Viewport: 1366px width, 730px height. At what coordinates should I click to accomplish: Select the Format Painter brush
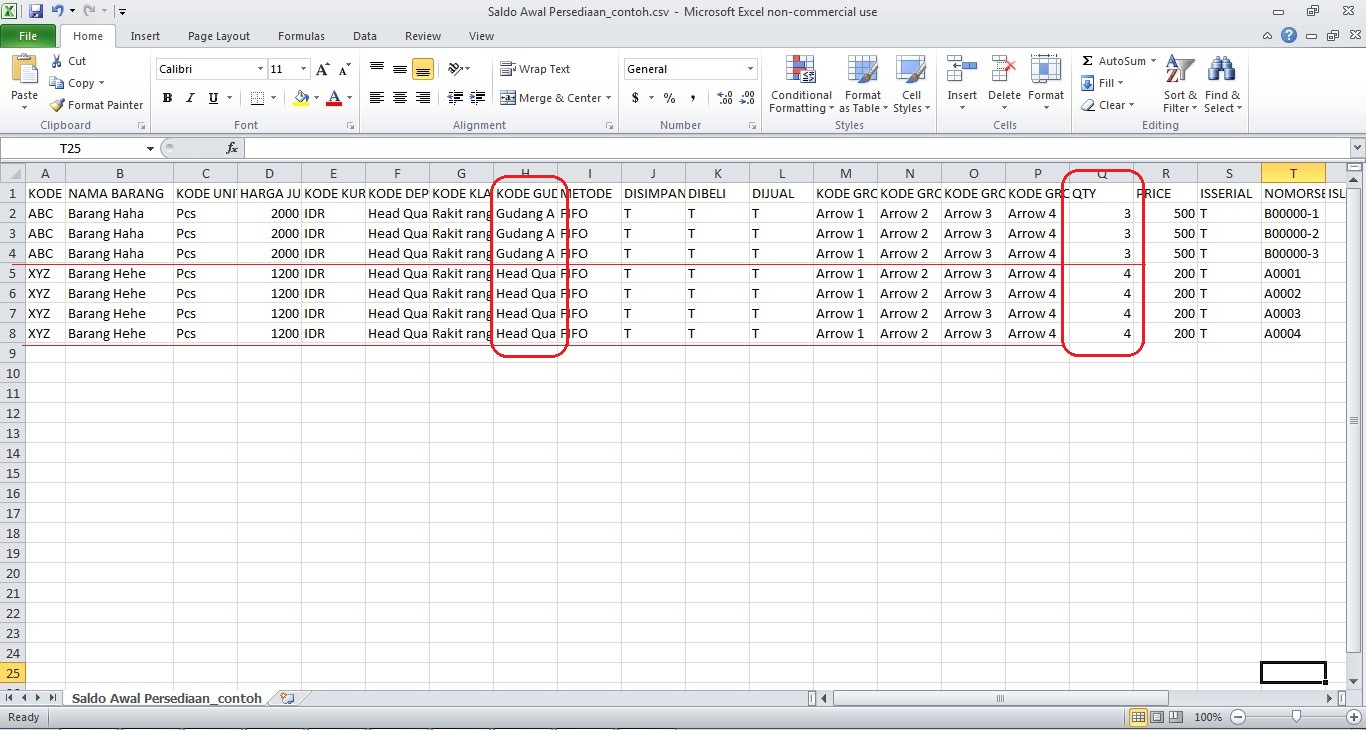coord(96,105)
